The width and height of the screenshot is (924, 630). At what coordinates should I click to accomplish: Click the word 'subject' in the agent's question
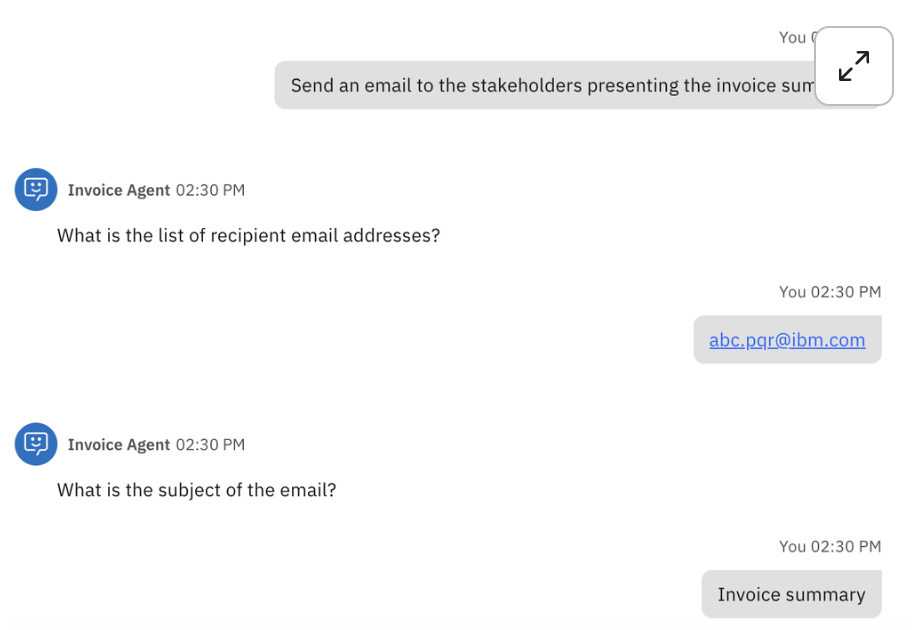[x=191, y=491]
